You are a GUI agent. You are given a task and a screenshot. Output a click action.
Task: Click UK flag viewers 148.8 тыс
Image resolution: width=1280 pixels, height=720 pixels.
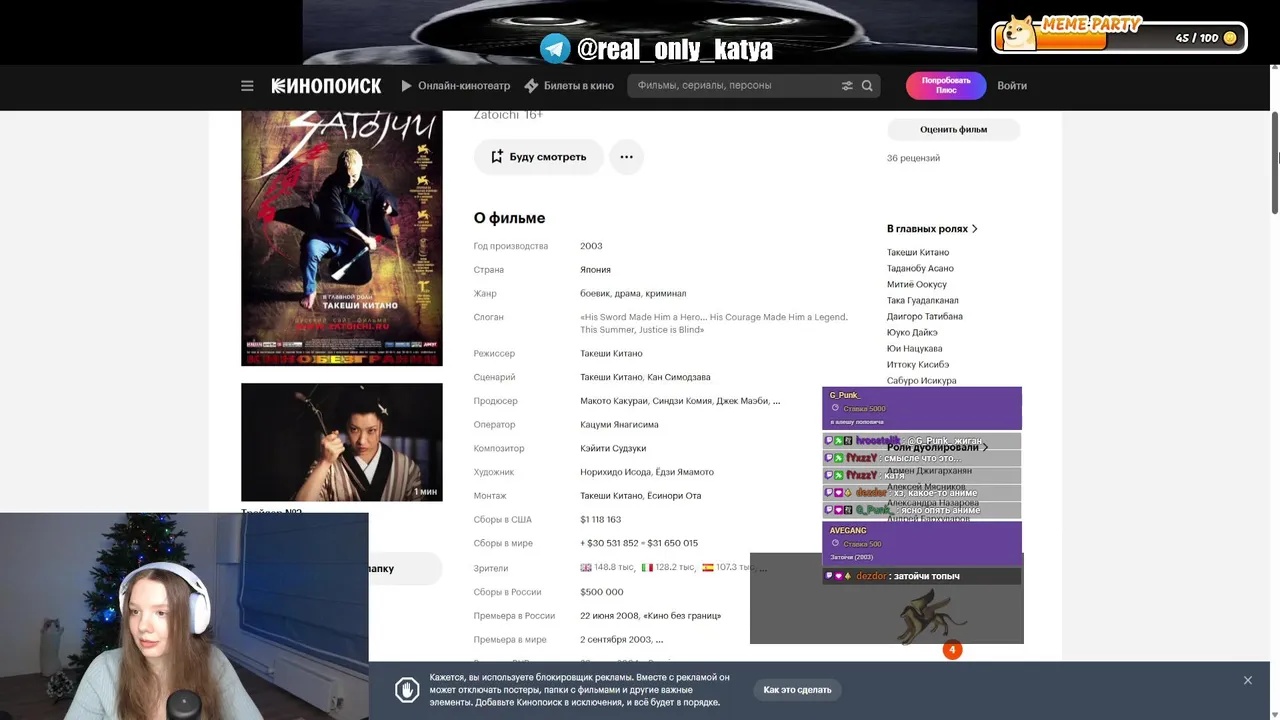606,567
